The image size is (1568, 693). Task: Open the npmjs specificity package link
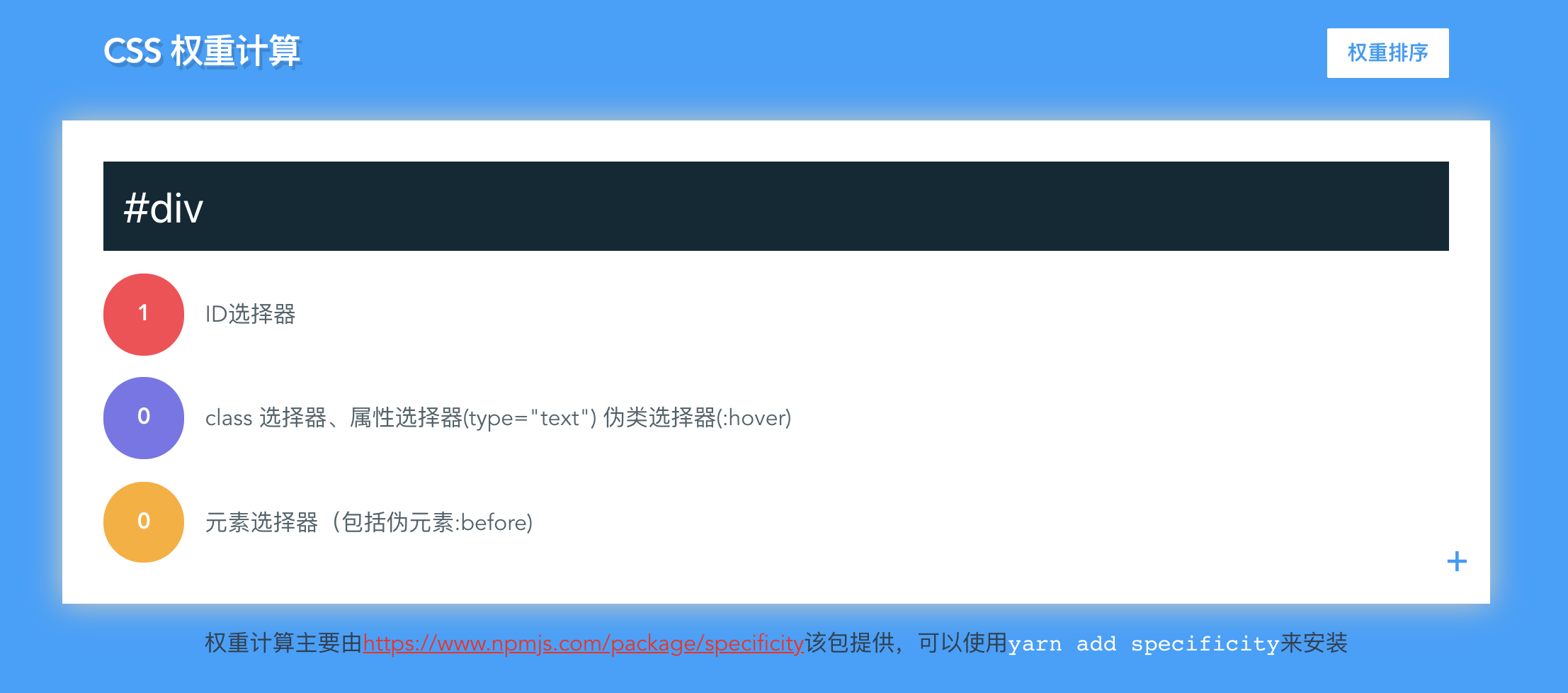point(584,643)
